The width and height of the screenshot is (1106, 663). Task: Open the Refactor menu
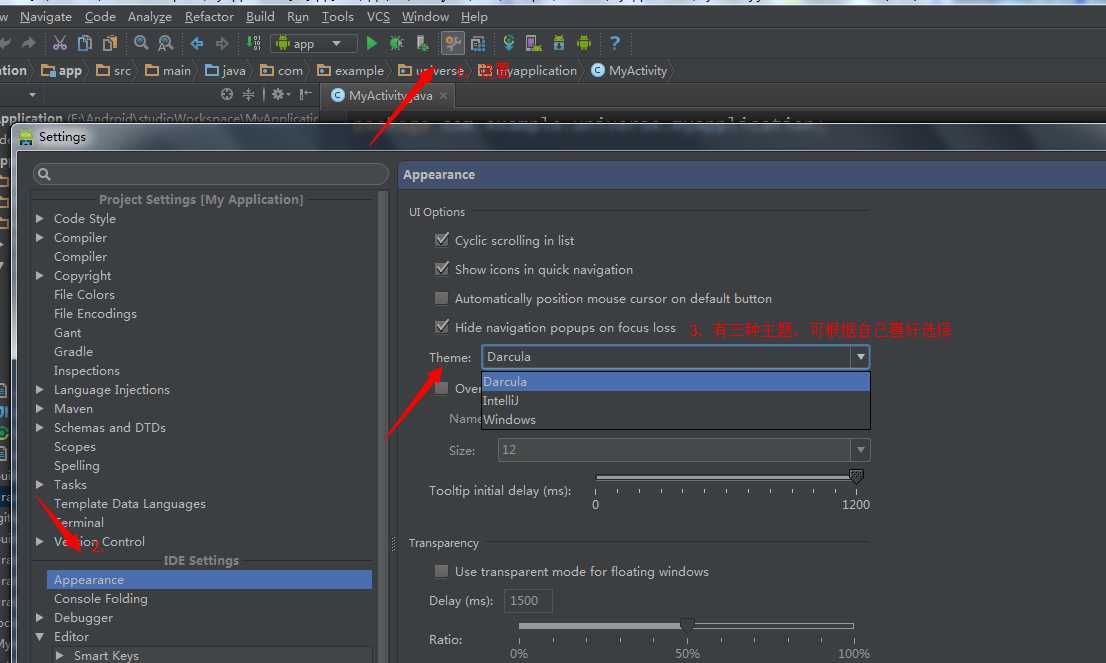[x=209, y=16]
